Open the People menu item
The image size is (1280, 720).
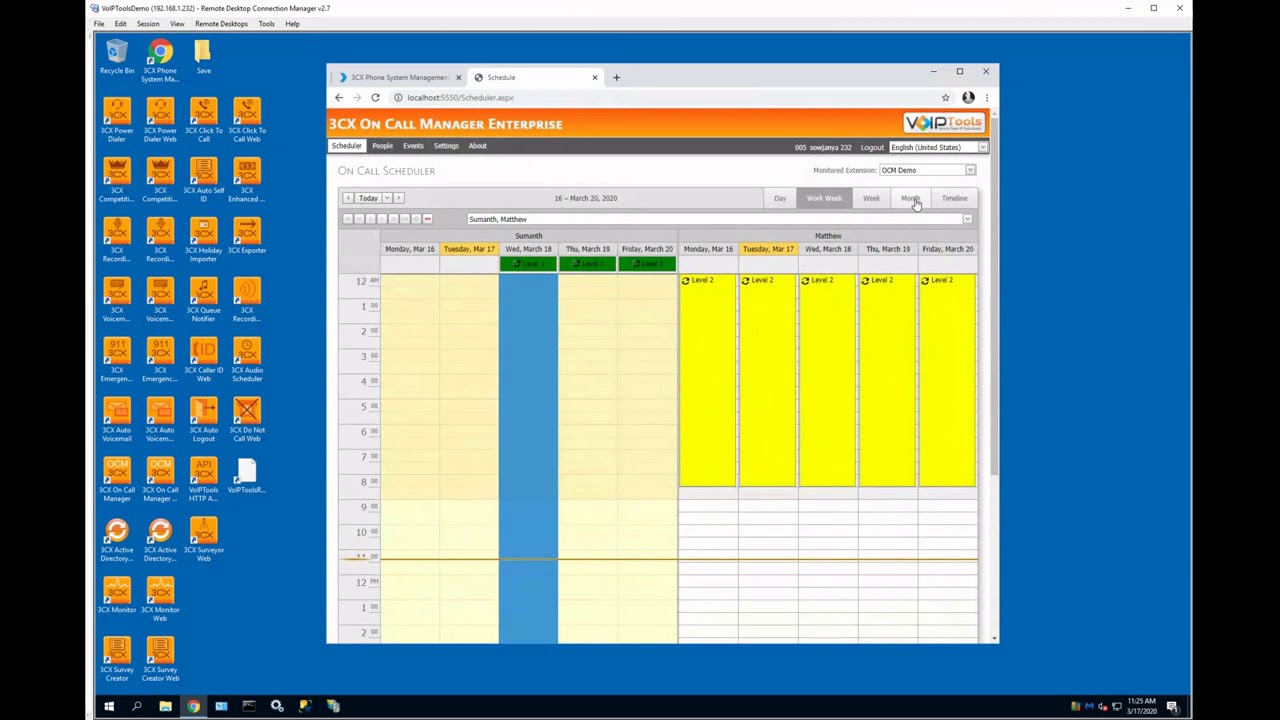click(x=382, y=146)
